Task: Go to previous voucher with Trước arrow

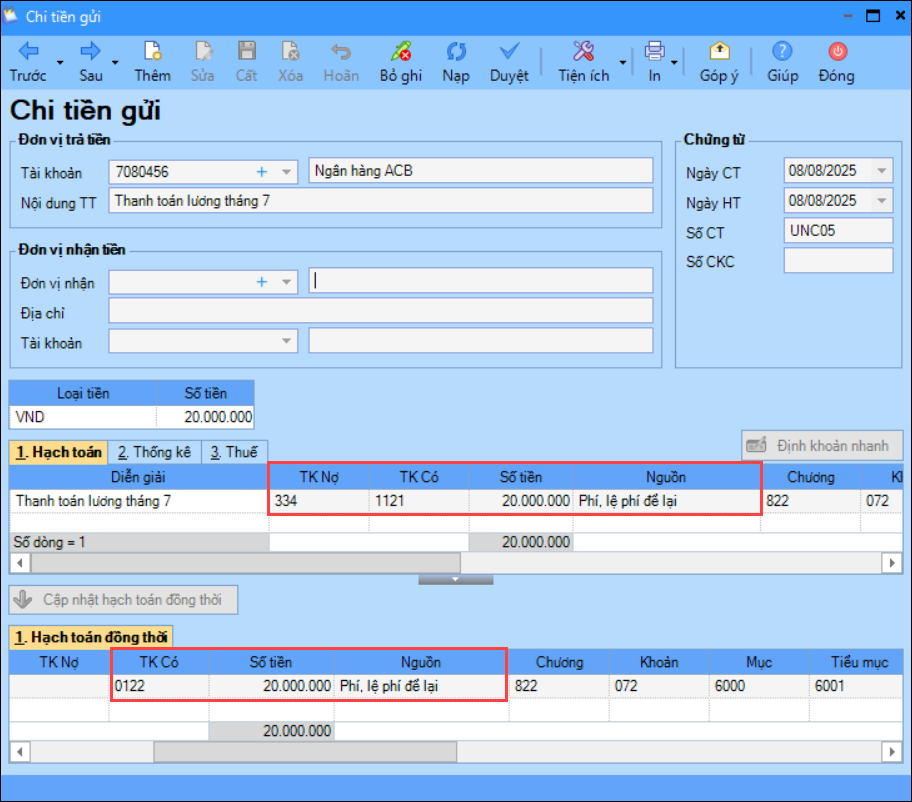Action: coord(28,51)
